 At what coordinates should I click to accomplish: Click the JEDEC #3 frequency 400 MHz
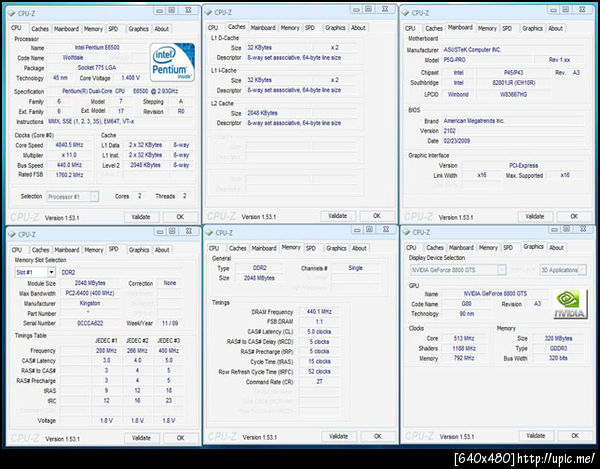point(168,350)
